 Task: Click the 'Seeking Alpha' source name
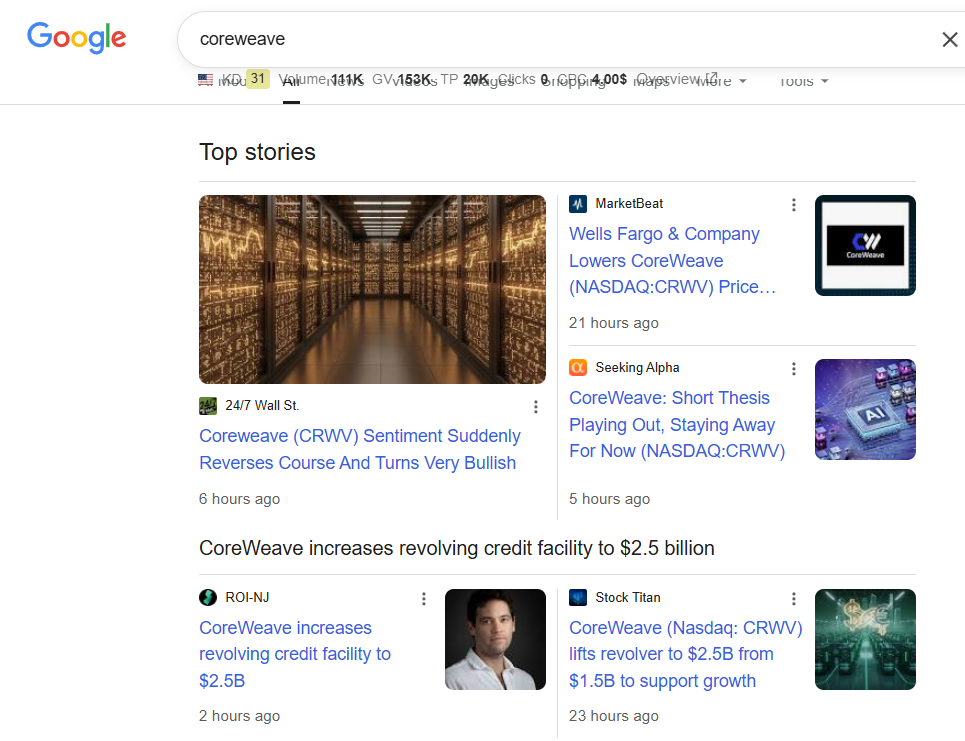tap(637, 367)
